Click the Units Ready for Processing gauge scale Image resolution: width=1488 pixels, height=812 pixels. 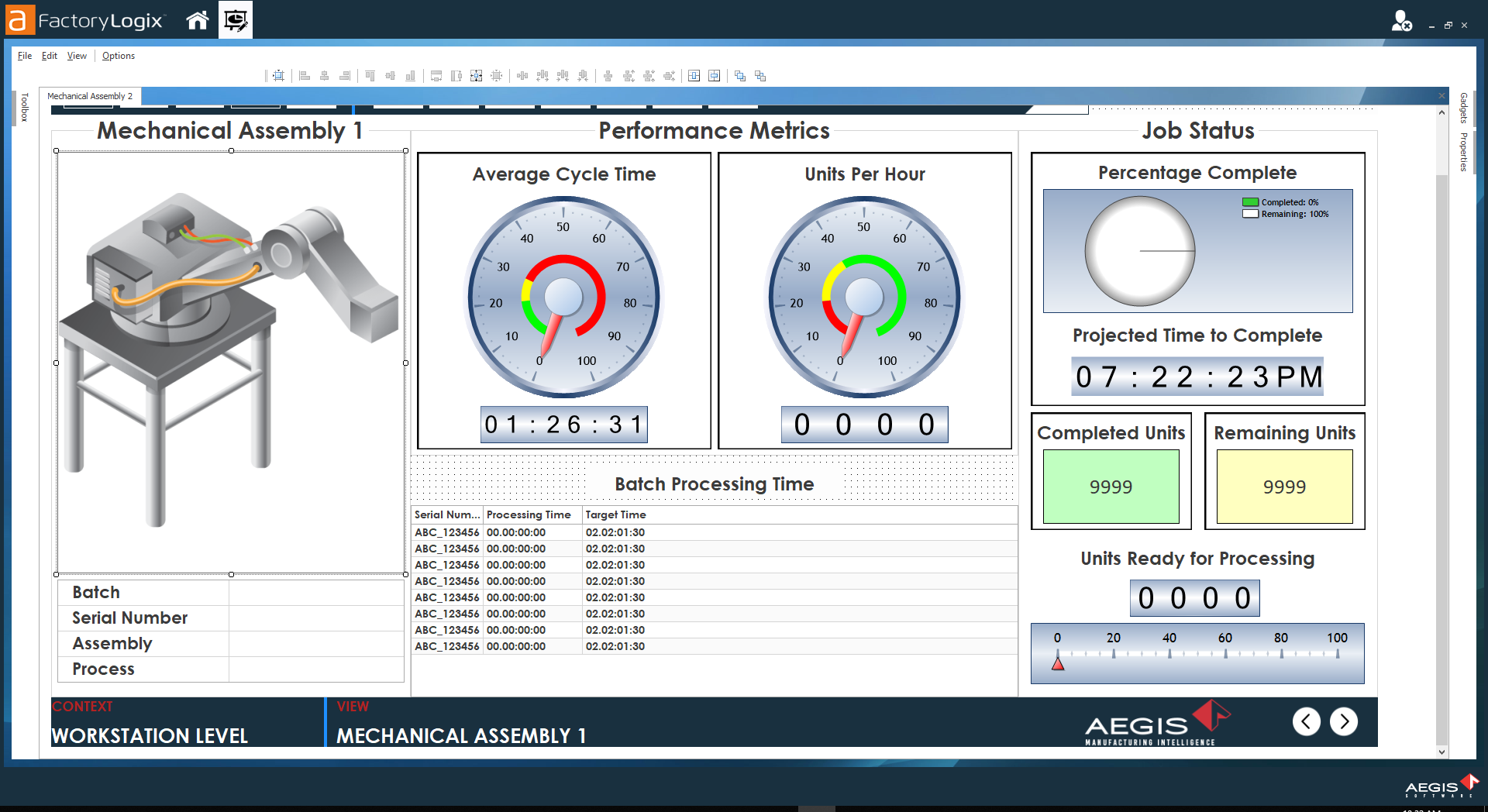[x=1197, y=653]
